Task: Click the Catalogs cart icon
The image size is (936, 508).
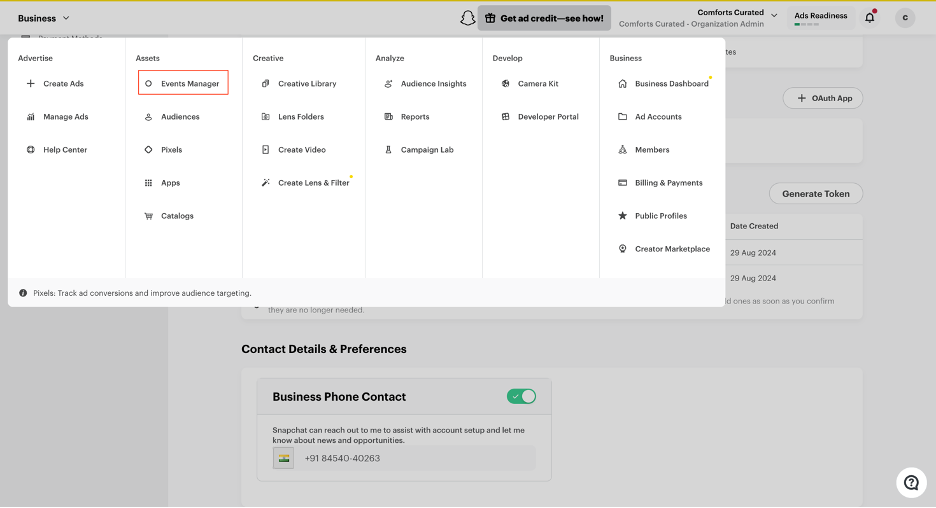Action: (x=149, y=216)
